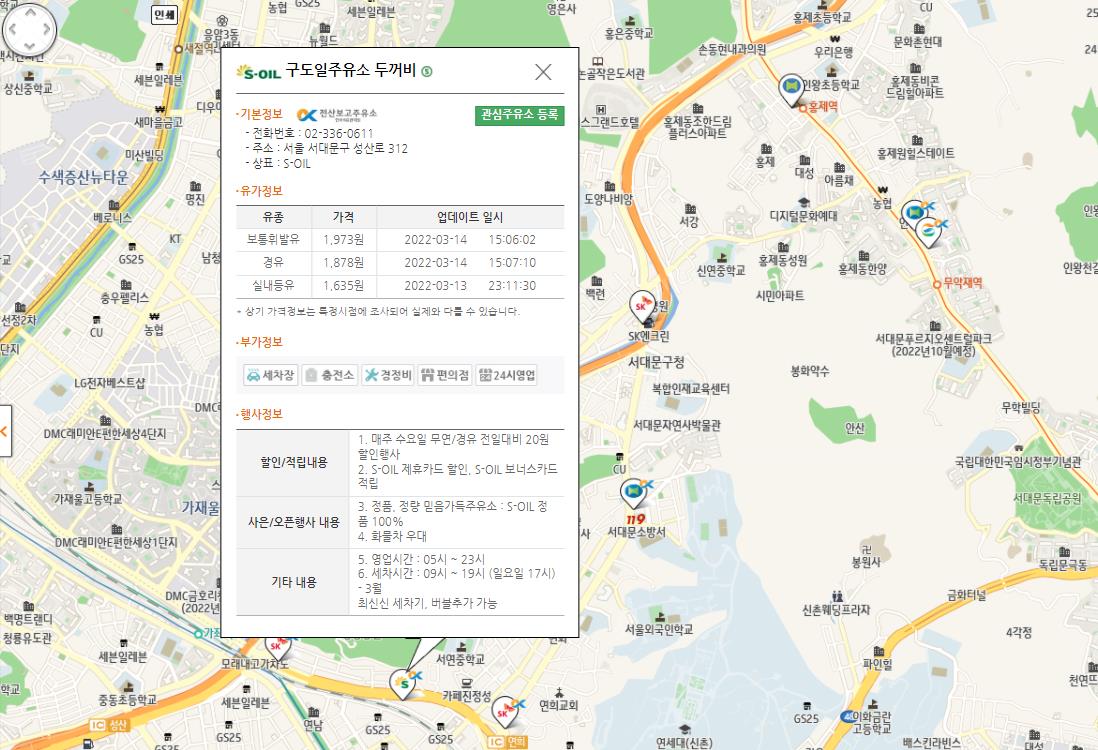Click the phone number 02-336-0611

pyautogui.click(x=338, y=133)
